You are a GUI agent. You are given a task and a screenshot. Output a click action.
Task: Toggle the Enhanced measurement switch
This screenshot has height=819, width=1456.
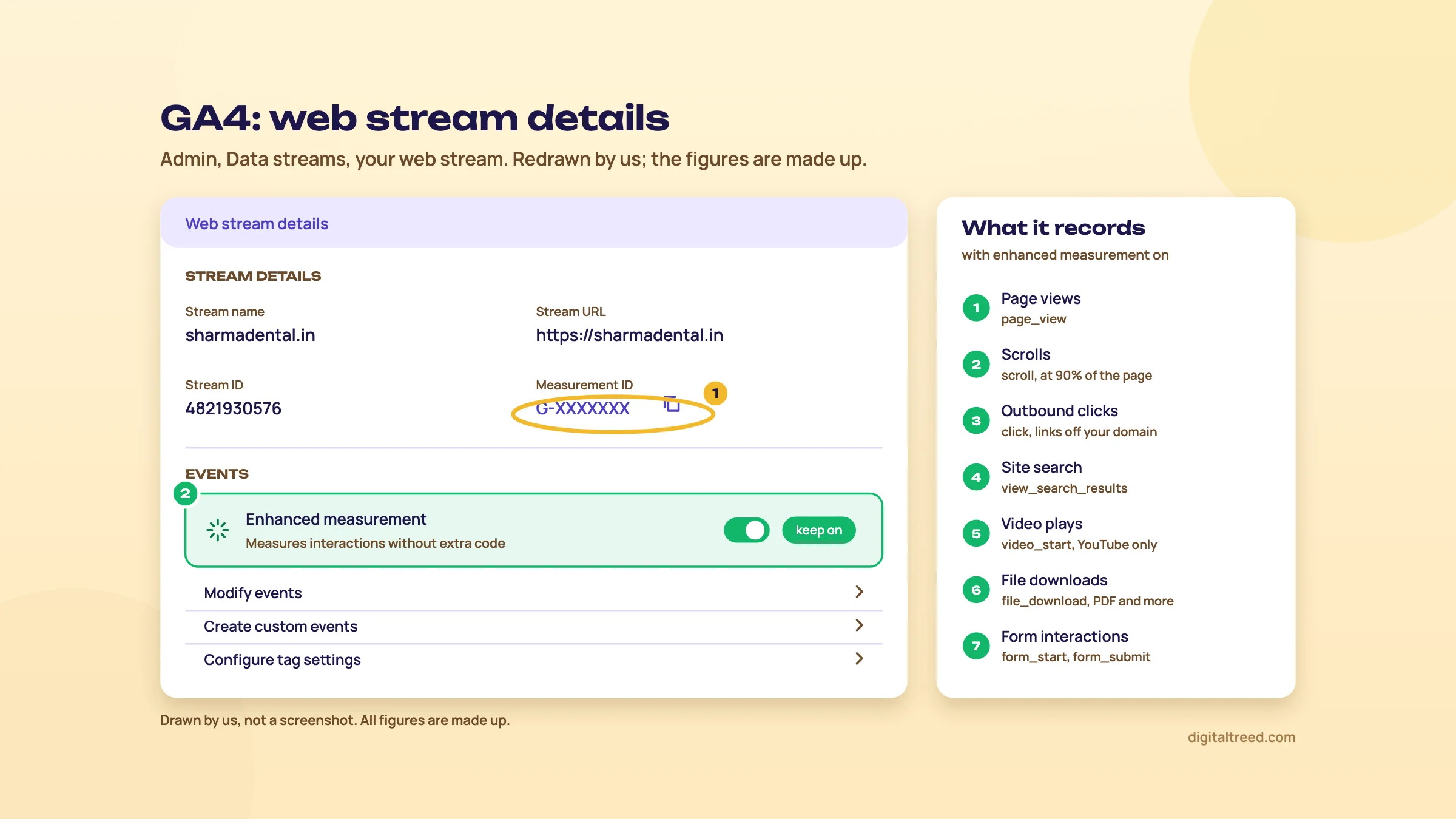coord(746,530)
